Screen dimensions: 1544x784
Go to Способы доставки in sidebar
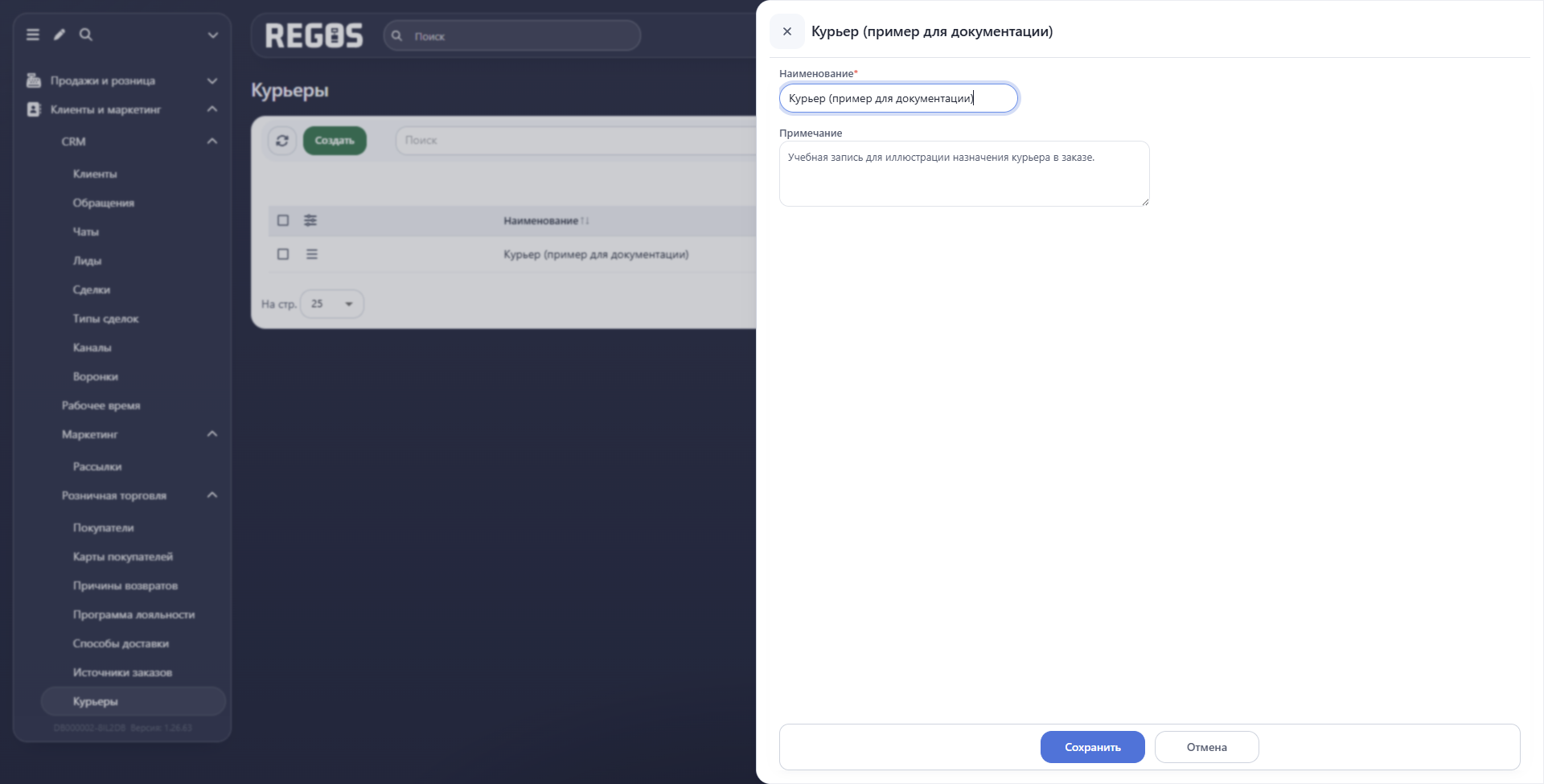coord(121,643)
